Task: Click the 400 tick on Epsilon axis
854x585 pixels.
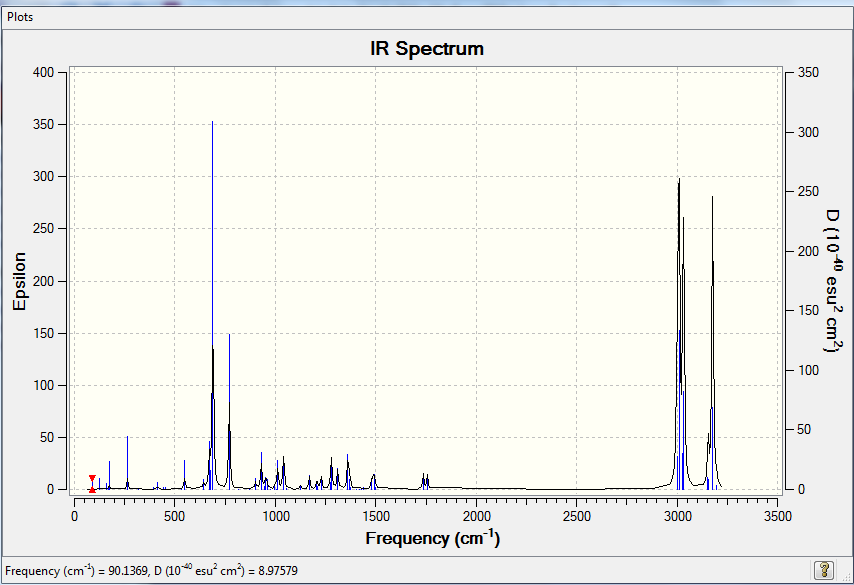Action: coord(44,72)
